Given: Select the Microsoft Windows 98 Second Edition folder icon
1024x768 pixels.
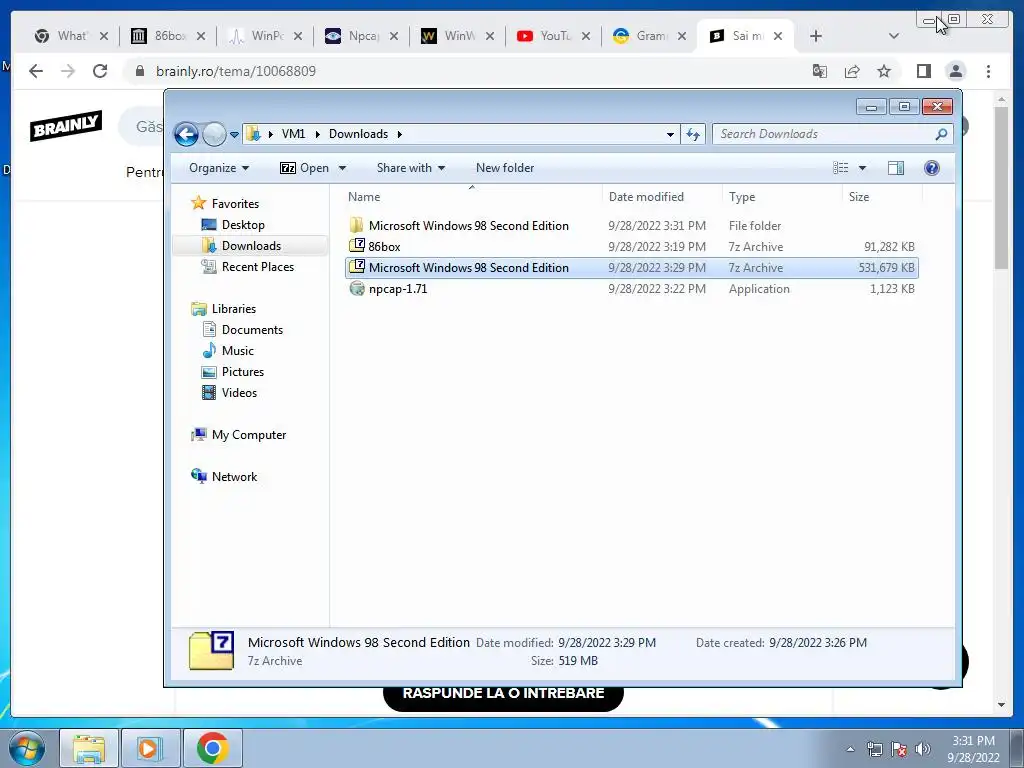Looking at the screenshot, I should pos(357,225).
